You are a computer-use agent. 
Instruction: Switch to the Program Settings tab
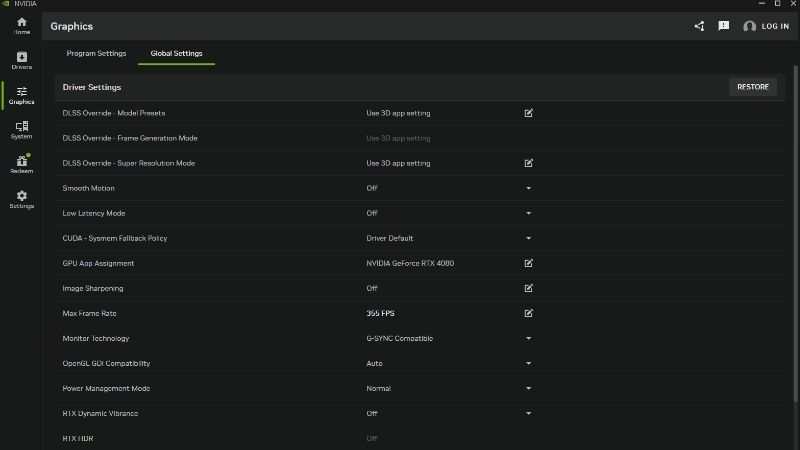(96, 53)
